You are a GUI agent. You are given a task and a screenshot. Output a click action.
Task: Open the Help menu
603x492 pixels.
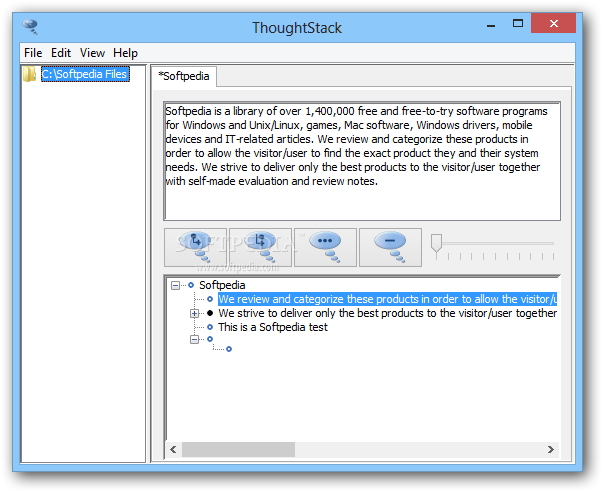pos(125,53)
